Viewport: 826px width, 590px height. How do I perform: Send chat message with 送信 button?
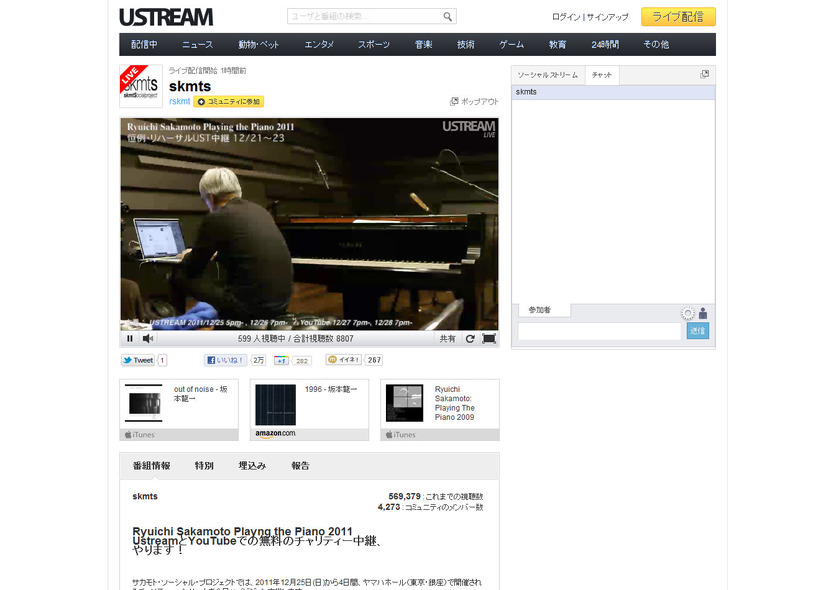pos(697,331)
